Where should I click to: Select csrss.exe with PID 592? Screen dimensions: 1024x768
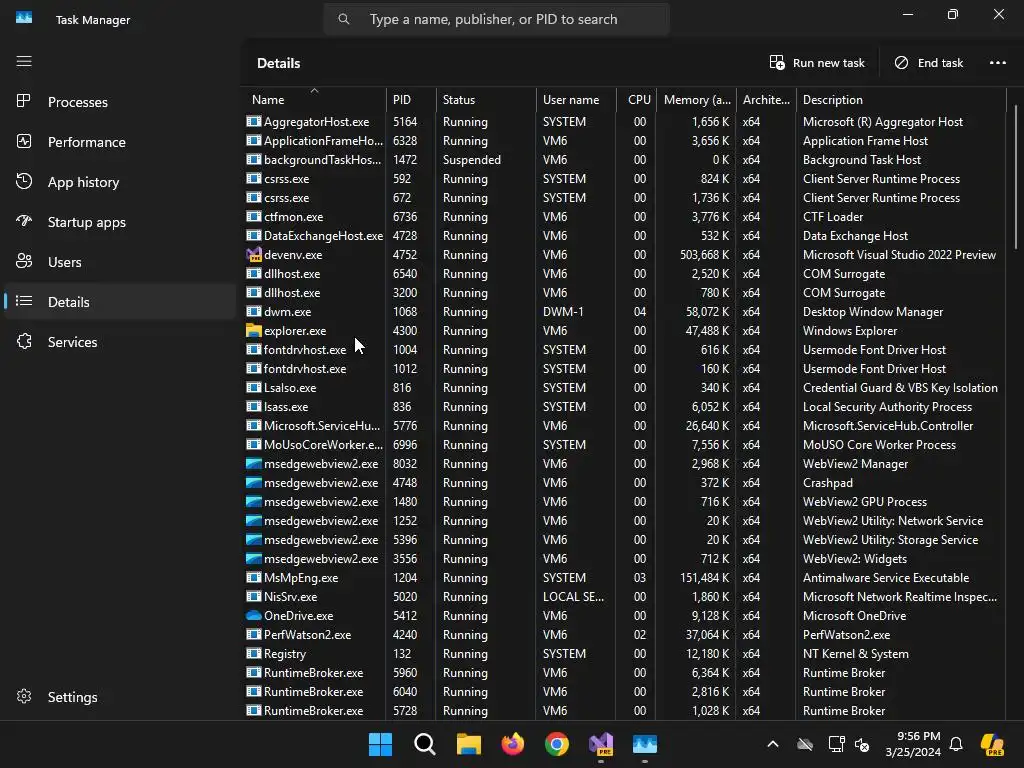coord(624,178)
